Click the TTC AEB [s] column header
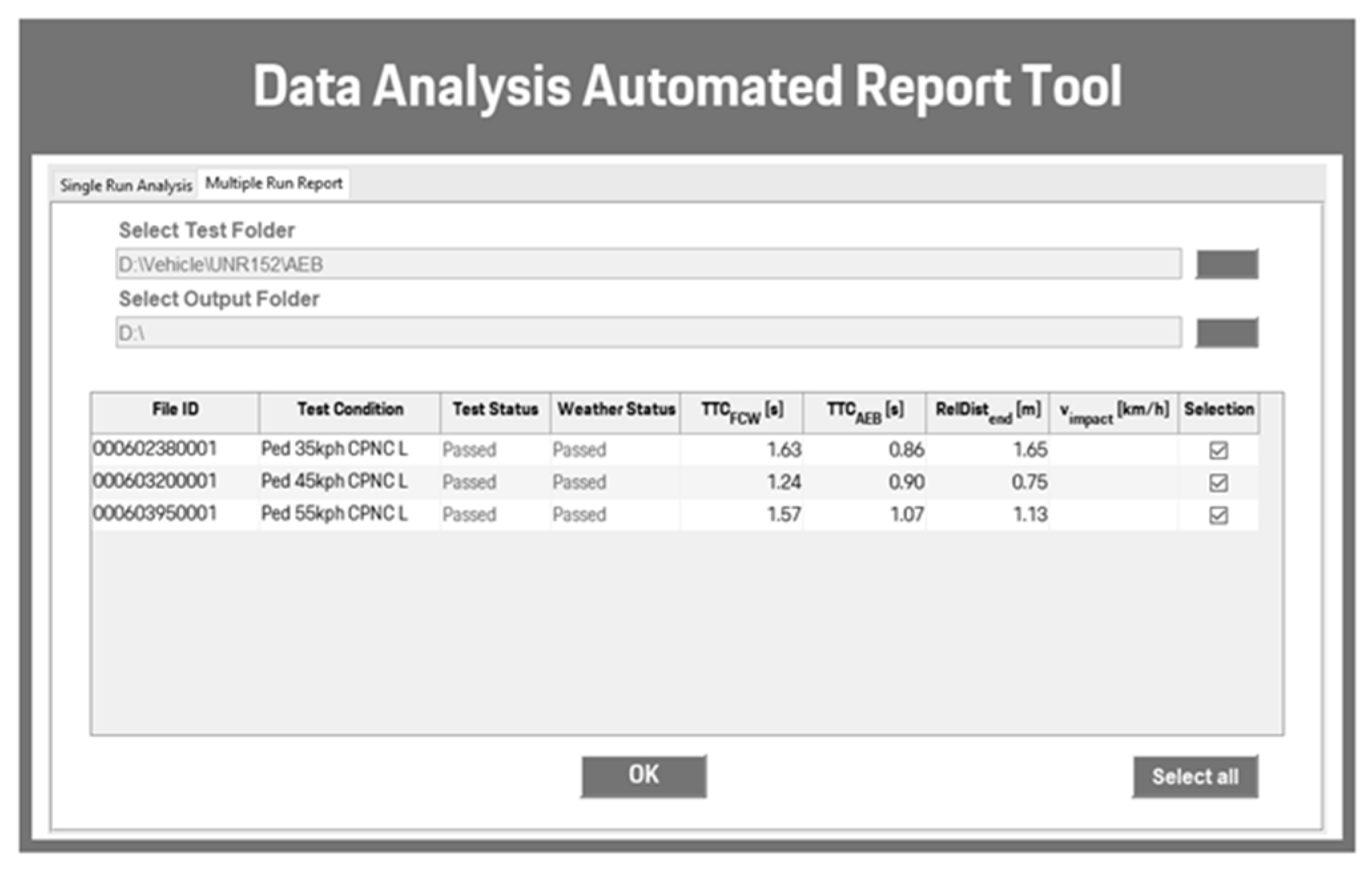This screenshot has height=870, width=1372. 864,412
